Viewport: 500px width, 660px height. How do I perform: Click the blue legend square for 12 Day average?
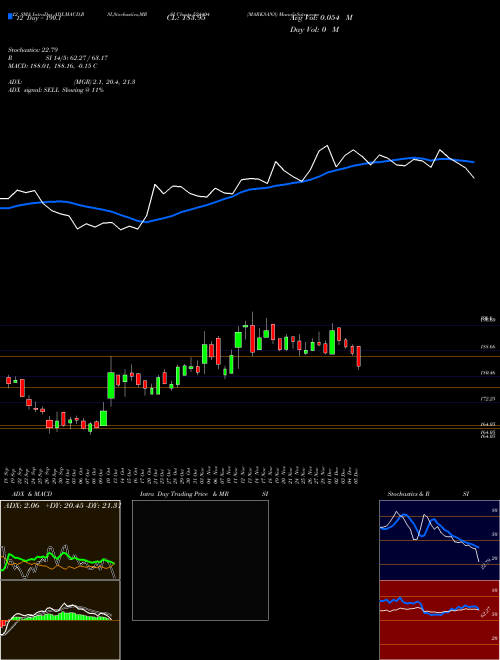pyautogui.click(x=11, y=16)
